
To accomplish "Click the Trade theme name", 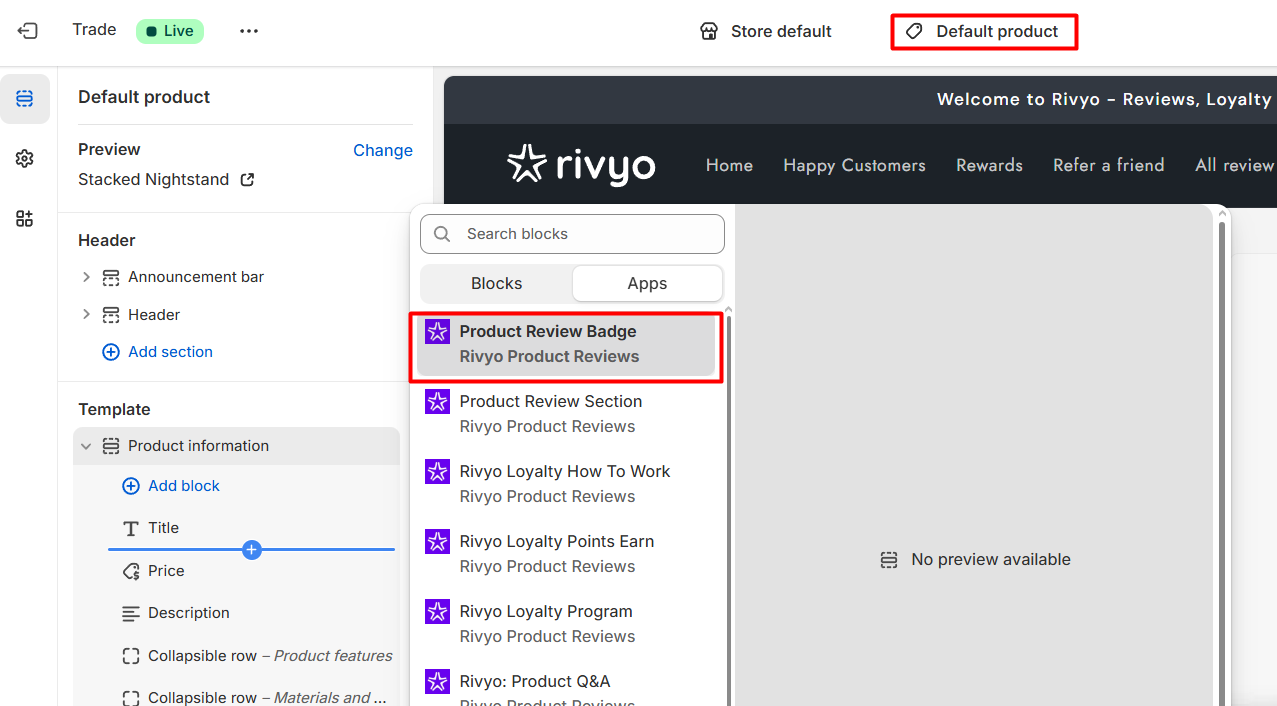I will (x=94, y=30).
